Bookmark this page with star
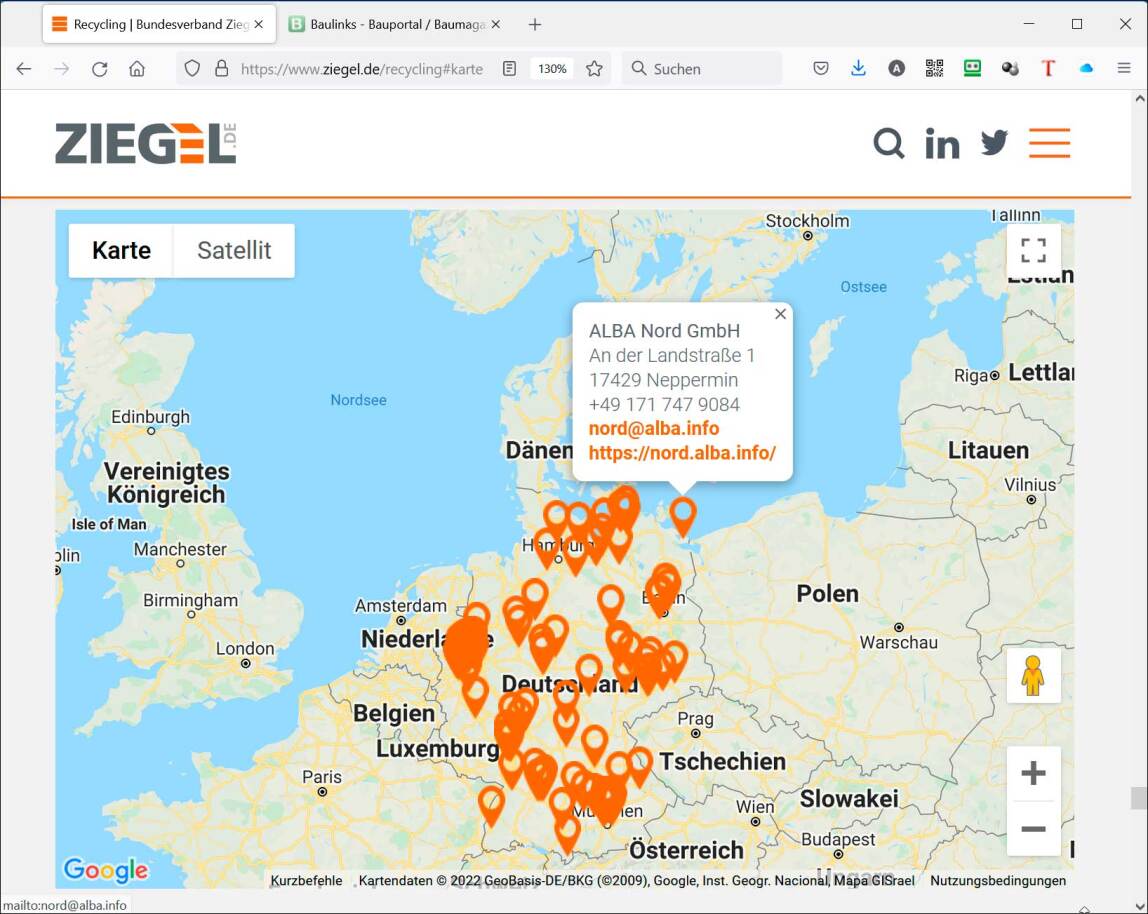 (594, 69)
